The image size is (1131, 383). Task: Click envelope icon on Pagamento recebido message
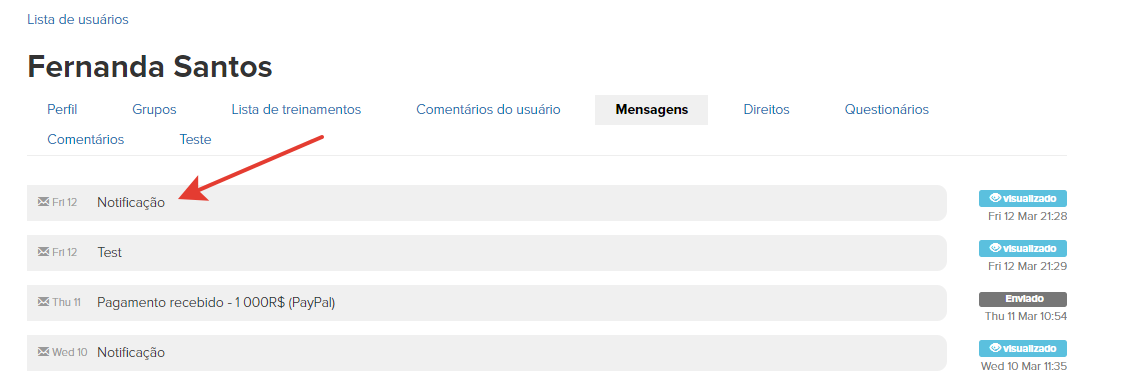coord(43,302)
